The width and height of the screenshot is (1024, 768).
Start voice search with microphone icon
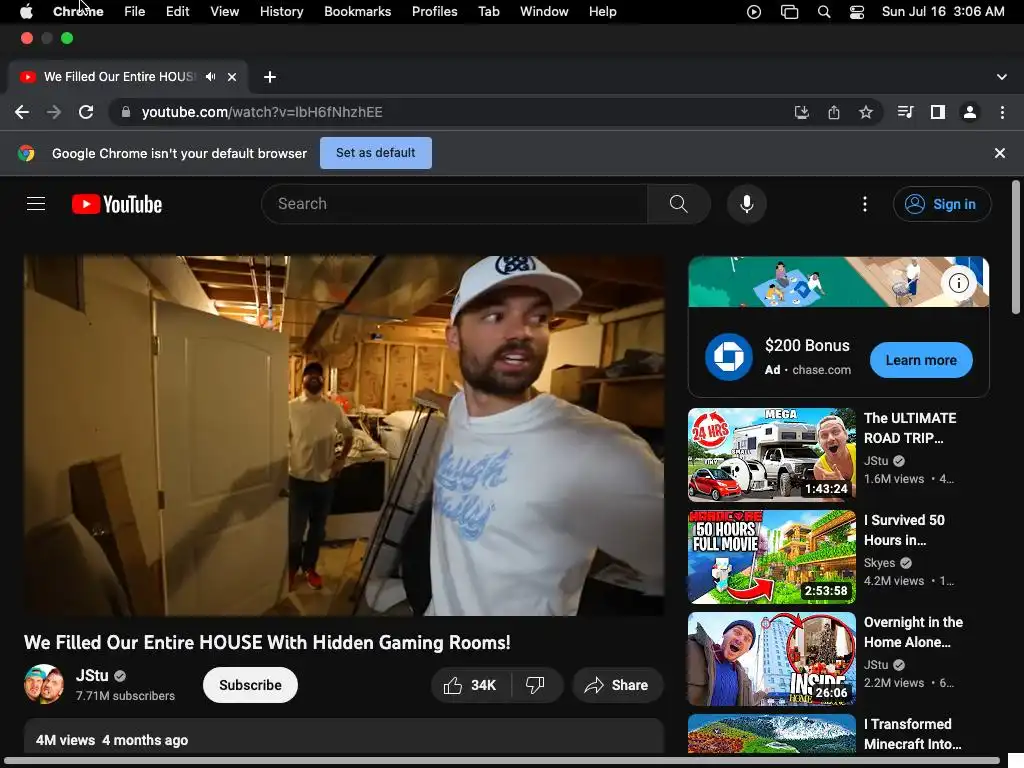[x=746, y=204]
